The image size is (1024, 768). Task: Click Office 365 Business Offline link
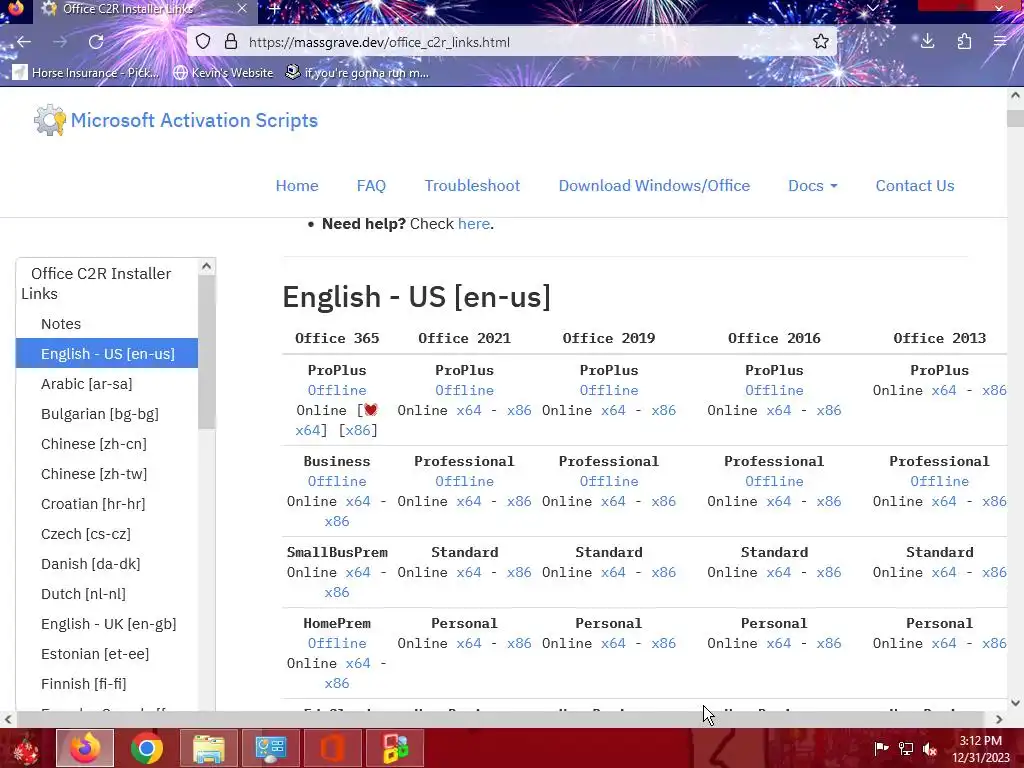tap(337, 481)
